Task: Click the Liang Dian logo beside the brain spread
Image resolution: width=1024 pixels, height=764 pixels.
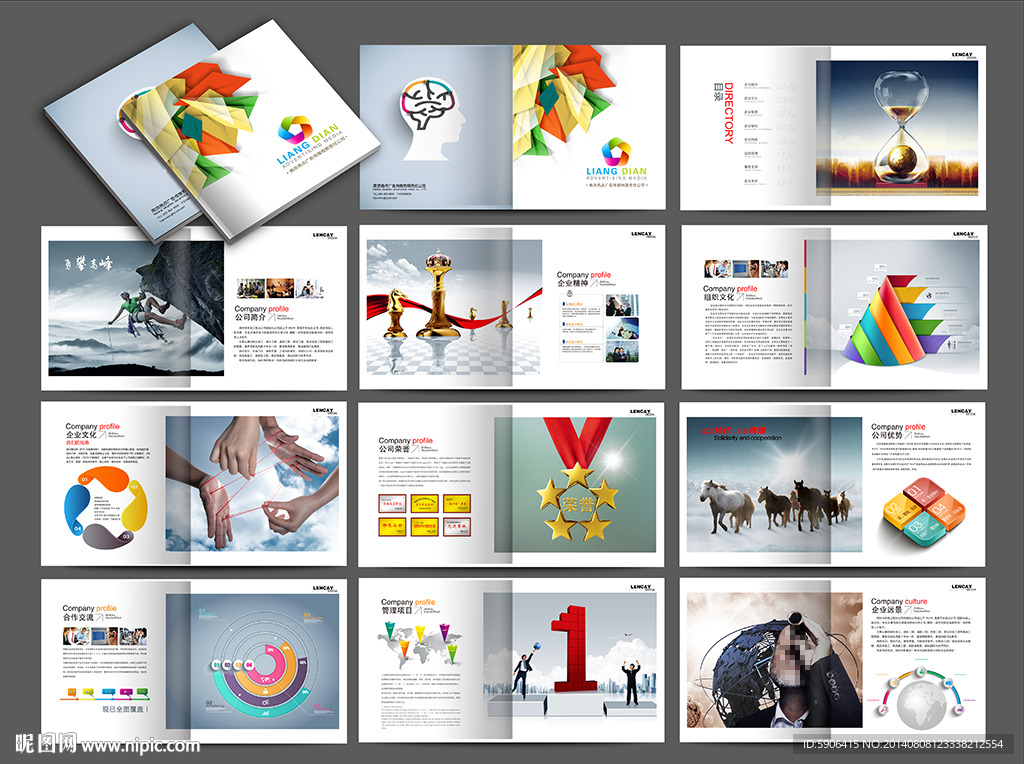Action: coord(616,152)
